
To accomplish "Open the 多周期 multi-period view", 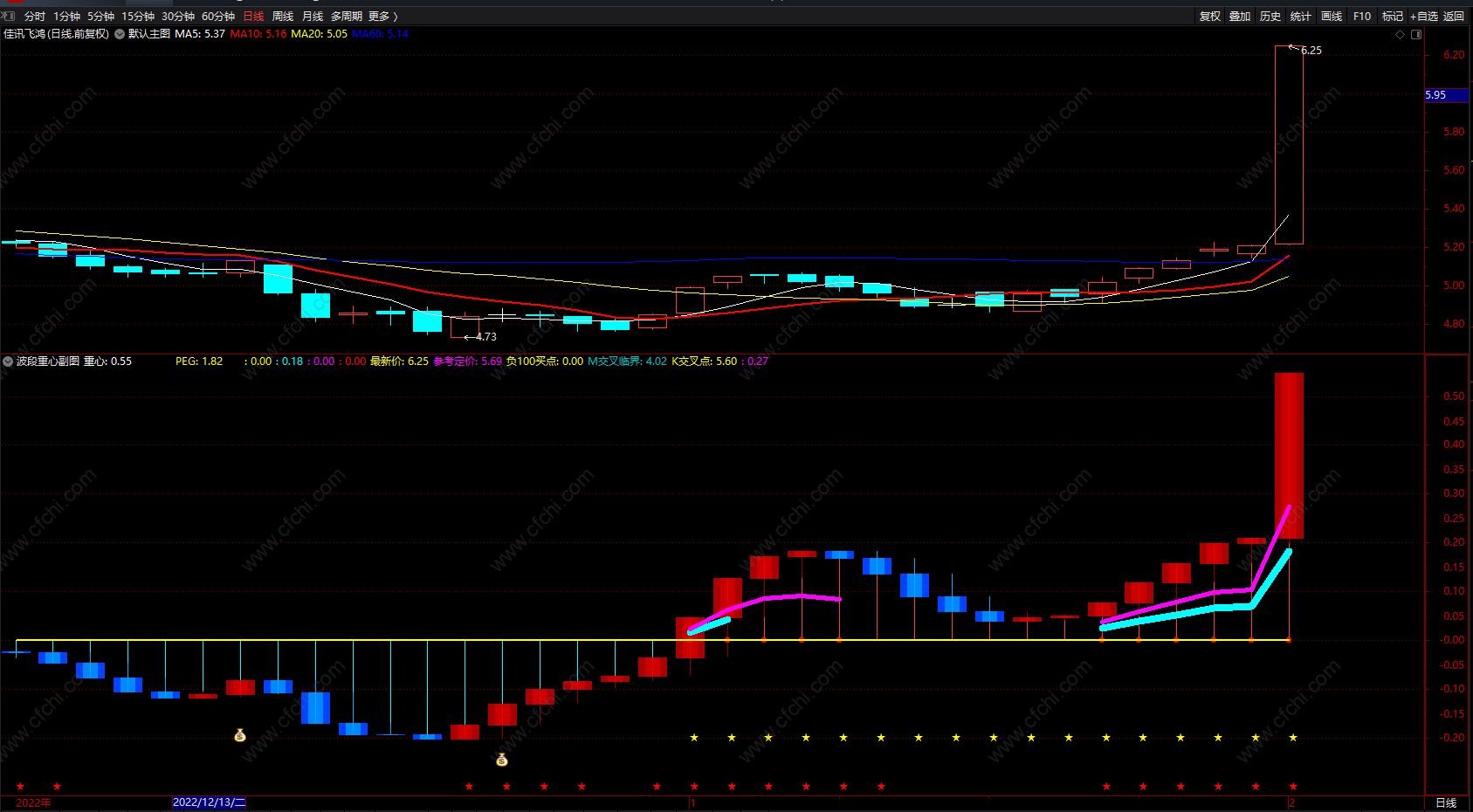I will point(347,17).
